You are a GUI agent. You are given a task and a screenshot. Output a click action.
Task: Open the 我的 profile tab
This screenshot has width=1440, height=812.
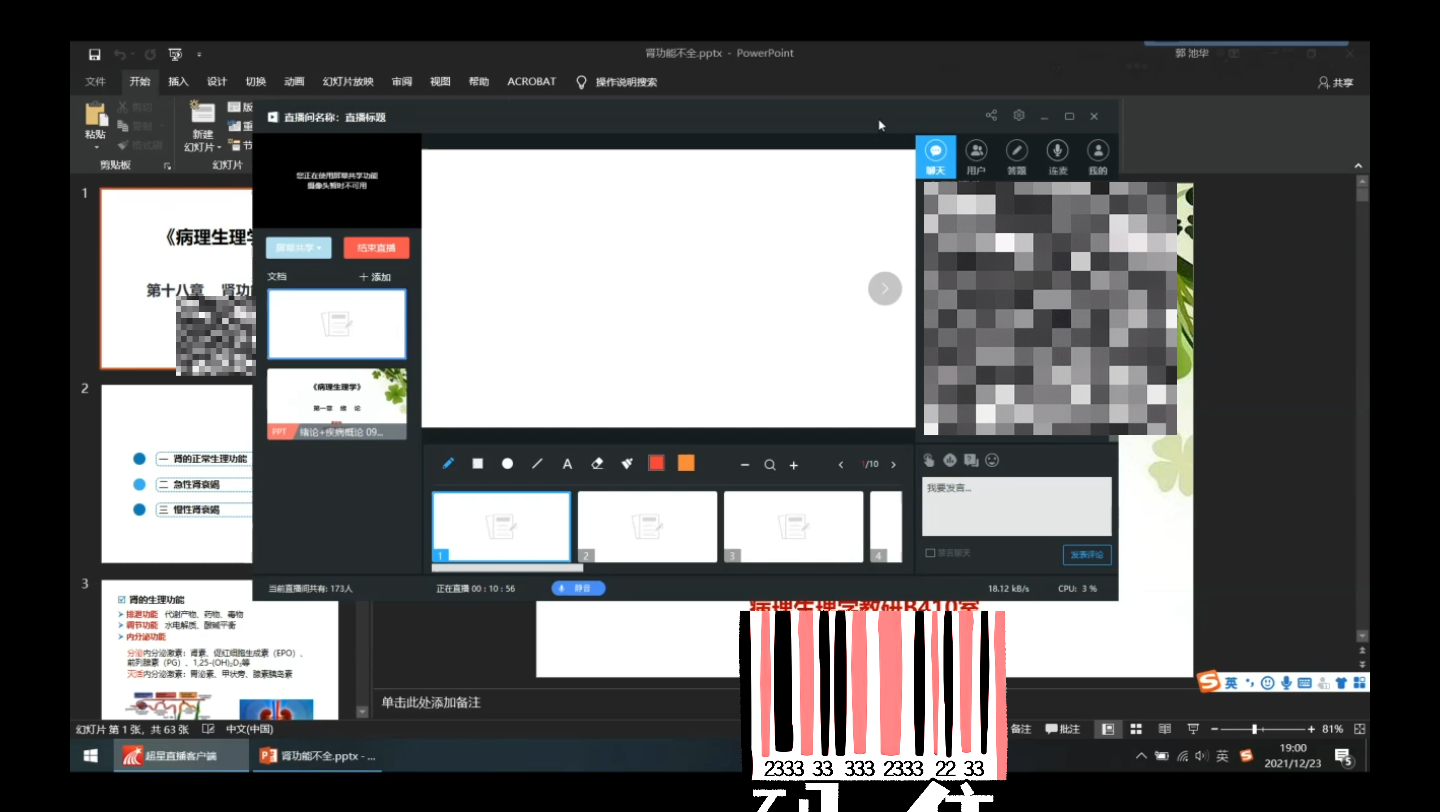click(1098, 157)
